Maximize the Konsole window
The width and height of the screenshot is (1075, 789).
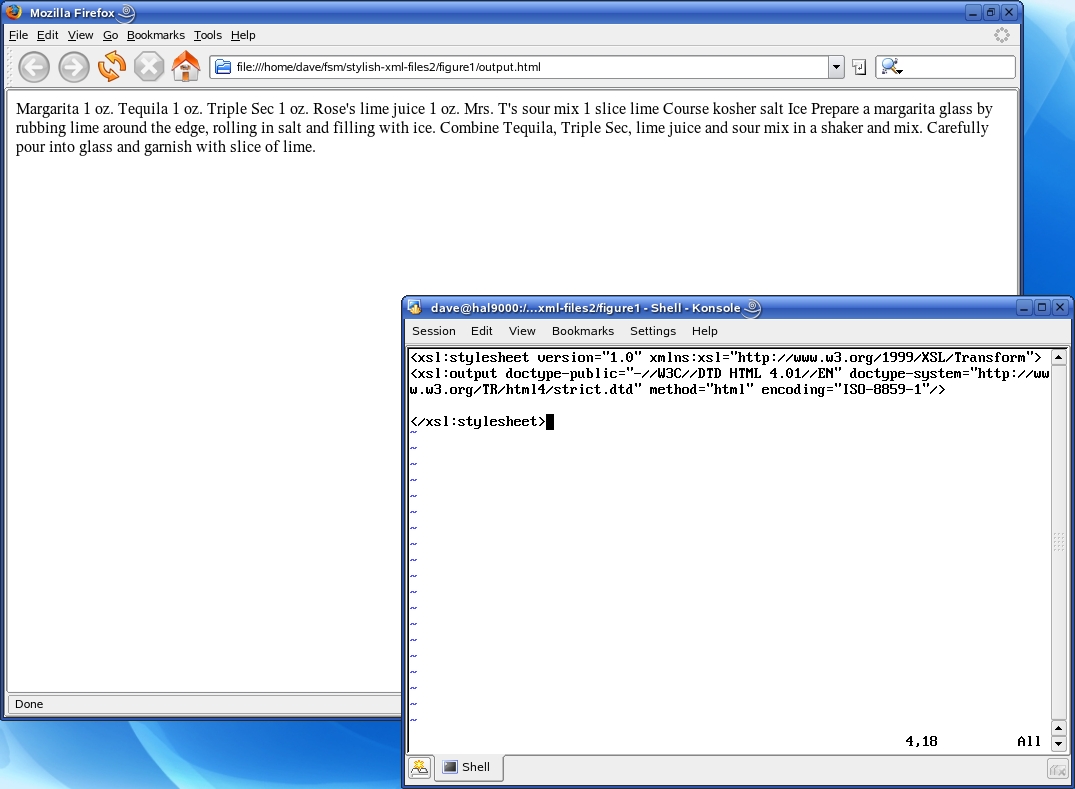coord(1041,308)
